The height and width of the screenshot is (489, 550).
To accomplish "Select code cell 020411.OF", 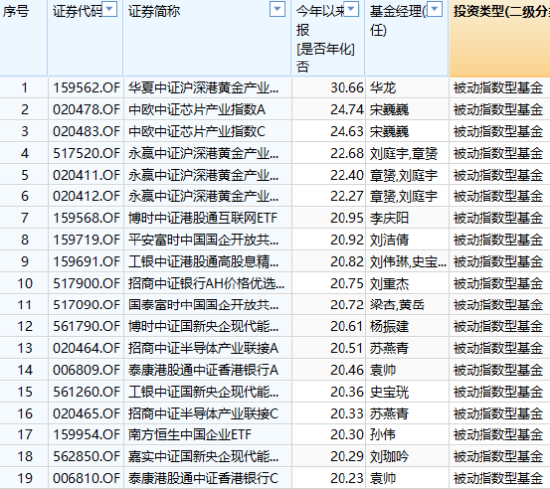I will tap(86, 175).
